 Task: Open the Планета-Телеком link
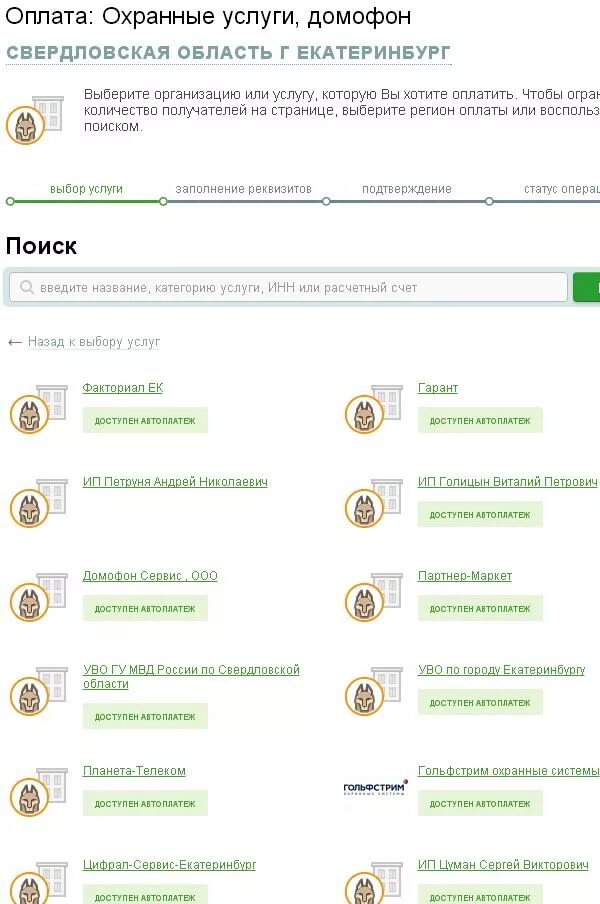pos(134,770)
